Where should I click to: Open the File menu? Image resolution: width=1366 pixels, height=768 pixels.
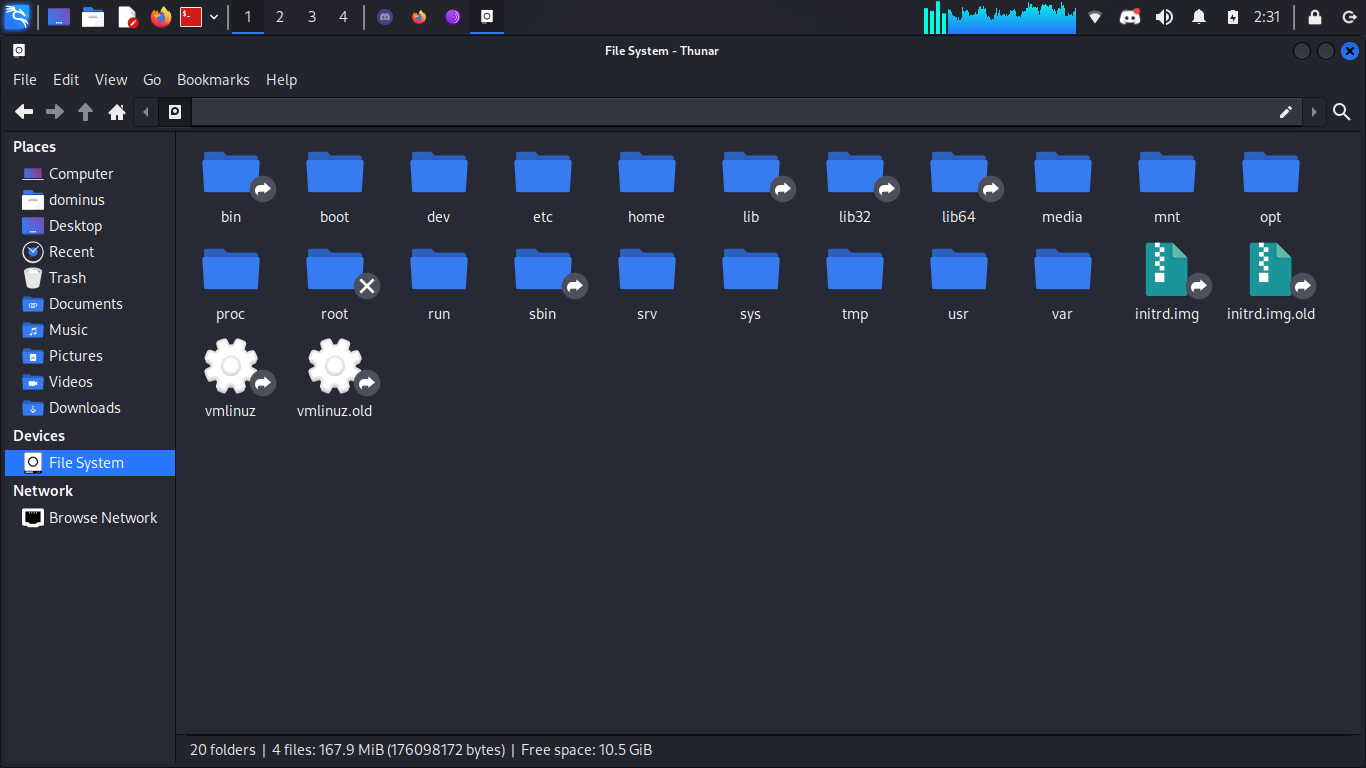click(x=25, y=80)
